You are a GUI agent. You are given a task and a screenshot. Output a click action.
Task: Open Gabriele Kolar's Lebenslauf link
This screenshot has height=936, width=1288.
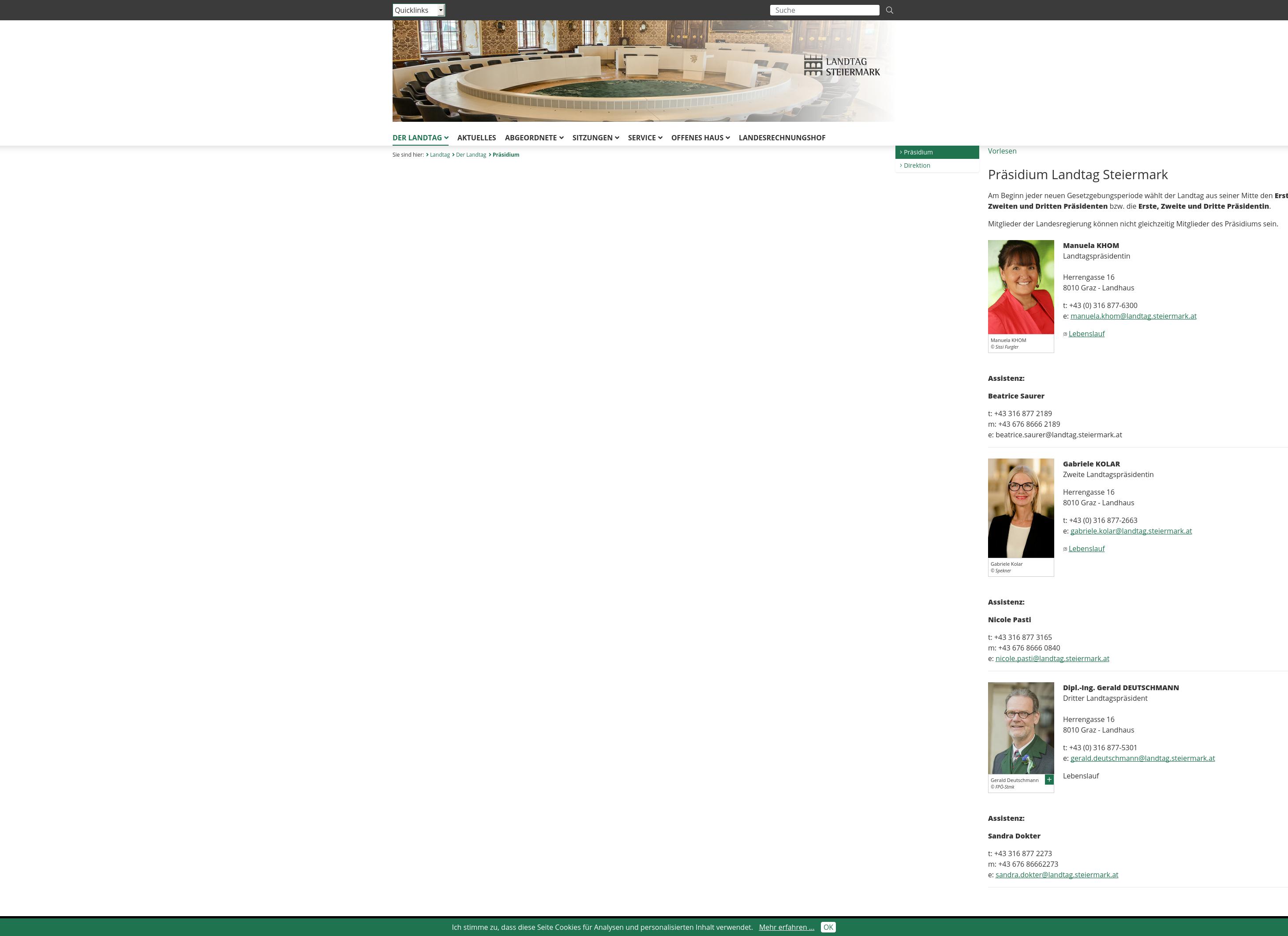[1086, 549]
